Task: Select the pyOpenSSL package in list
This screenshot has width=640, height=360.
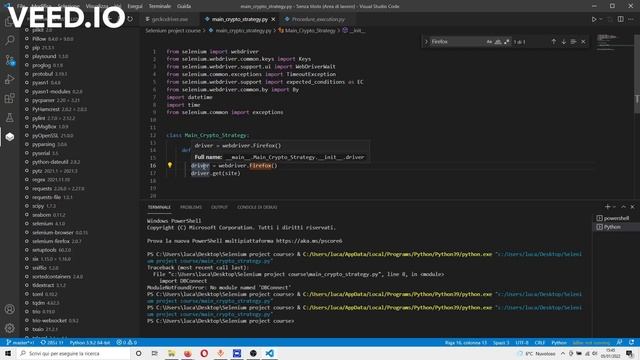Action: (x=53, y=136)
